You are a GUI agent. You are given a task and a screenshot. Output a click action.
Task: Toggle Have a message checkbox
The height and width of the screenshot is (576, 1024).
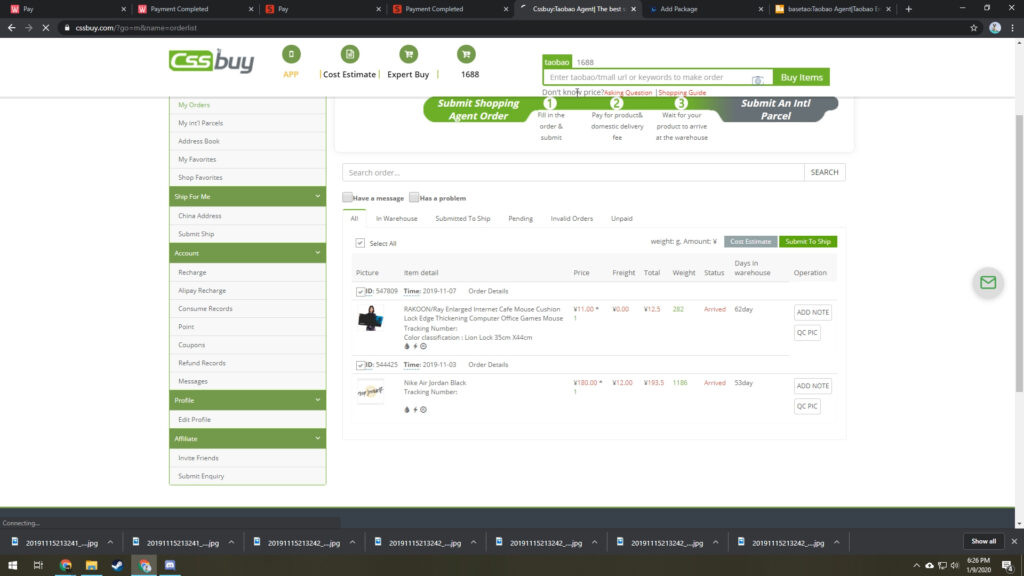[x=347, y=197]
